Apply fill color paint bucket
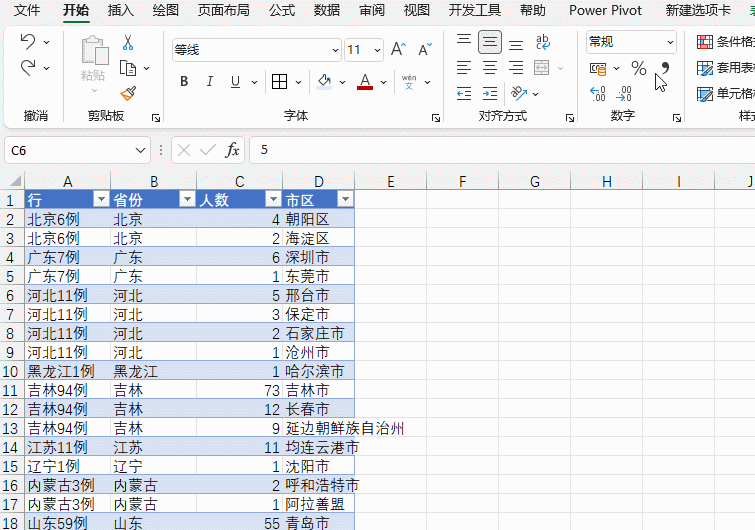The height and width of the screenshot is (530, 755). tap(324, 82)
